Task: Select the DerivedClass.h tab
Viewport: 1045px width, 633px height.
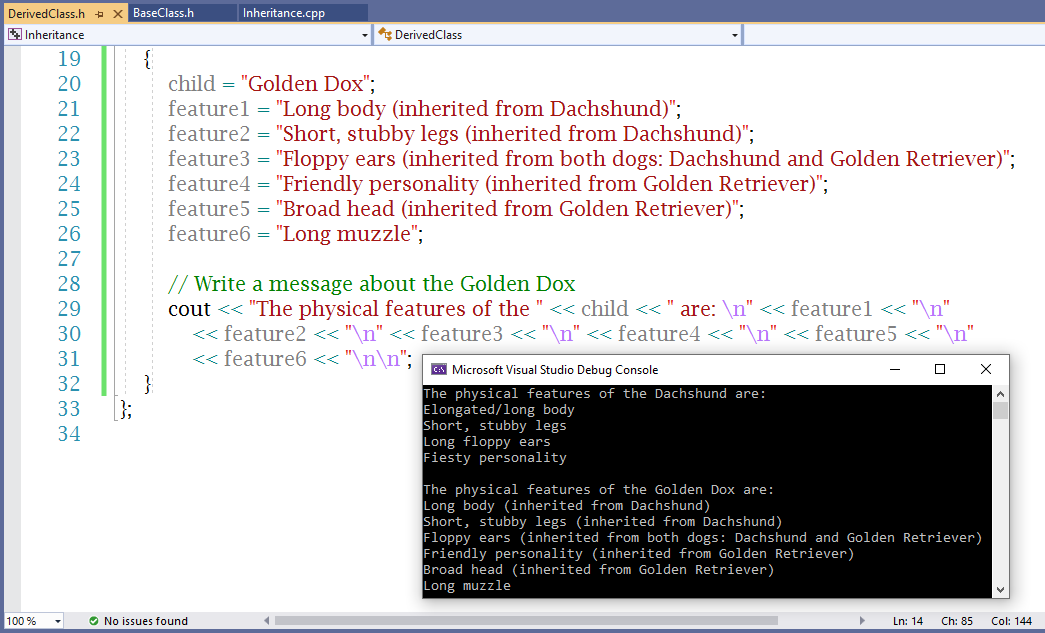Action: pos(47,13)
